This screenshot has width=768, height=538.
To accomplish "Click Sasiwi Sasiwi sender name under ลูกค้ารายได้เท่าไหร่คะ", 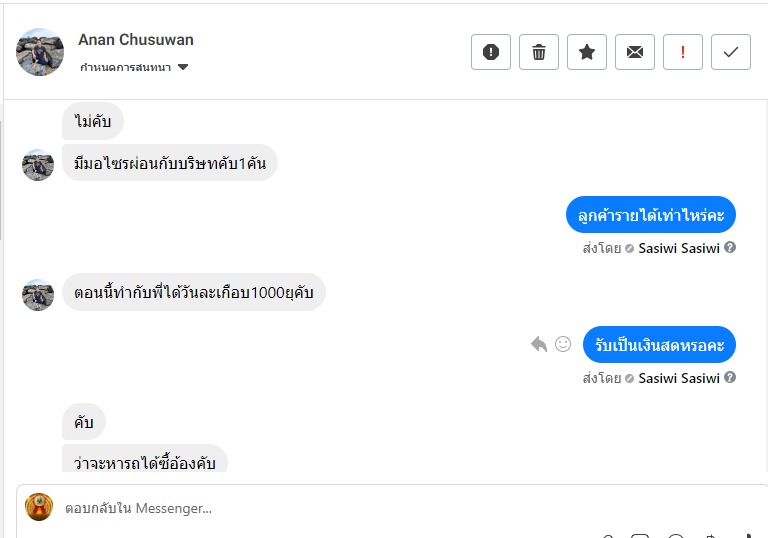I will (x=679, y=248).
